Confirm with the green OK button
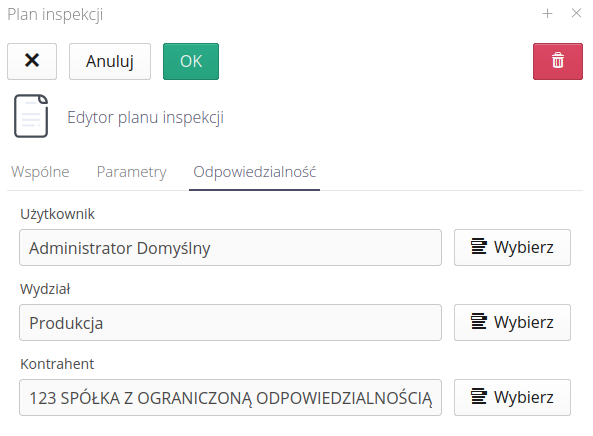 coord(191,61)
